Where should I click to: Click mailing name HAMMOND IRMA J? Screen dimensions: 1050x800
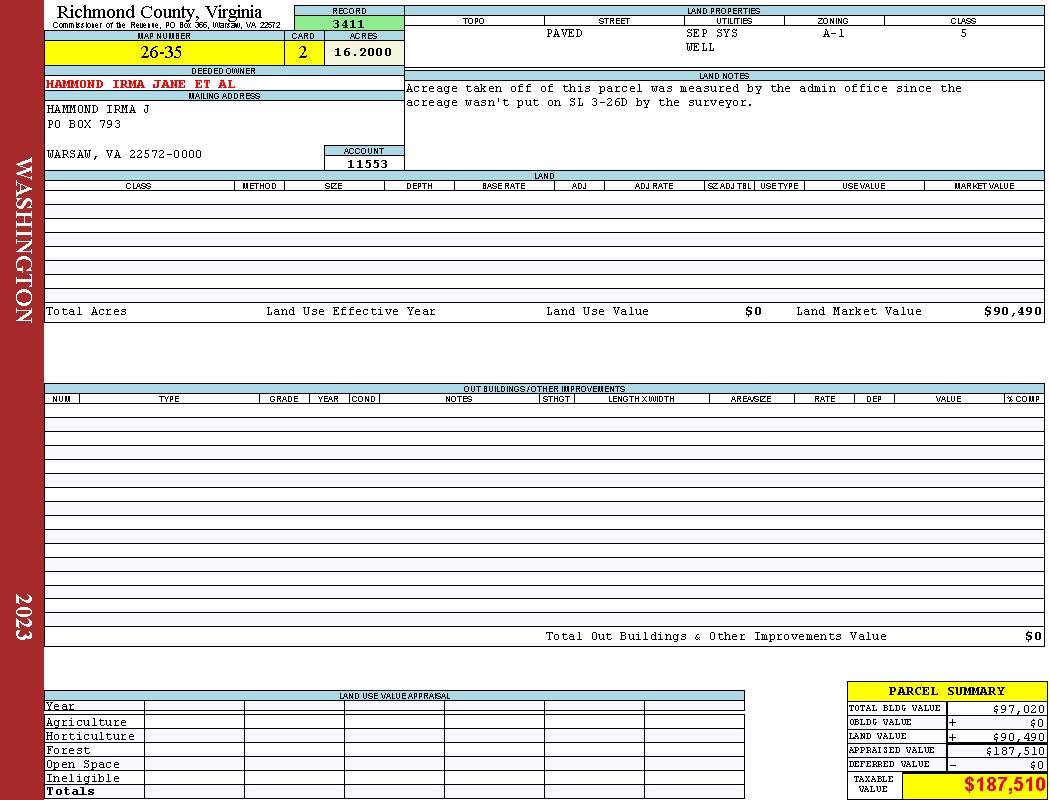point(98,109)
